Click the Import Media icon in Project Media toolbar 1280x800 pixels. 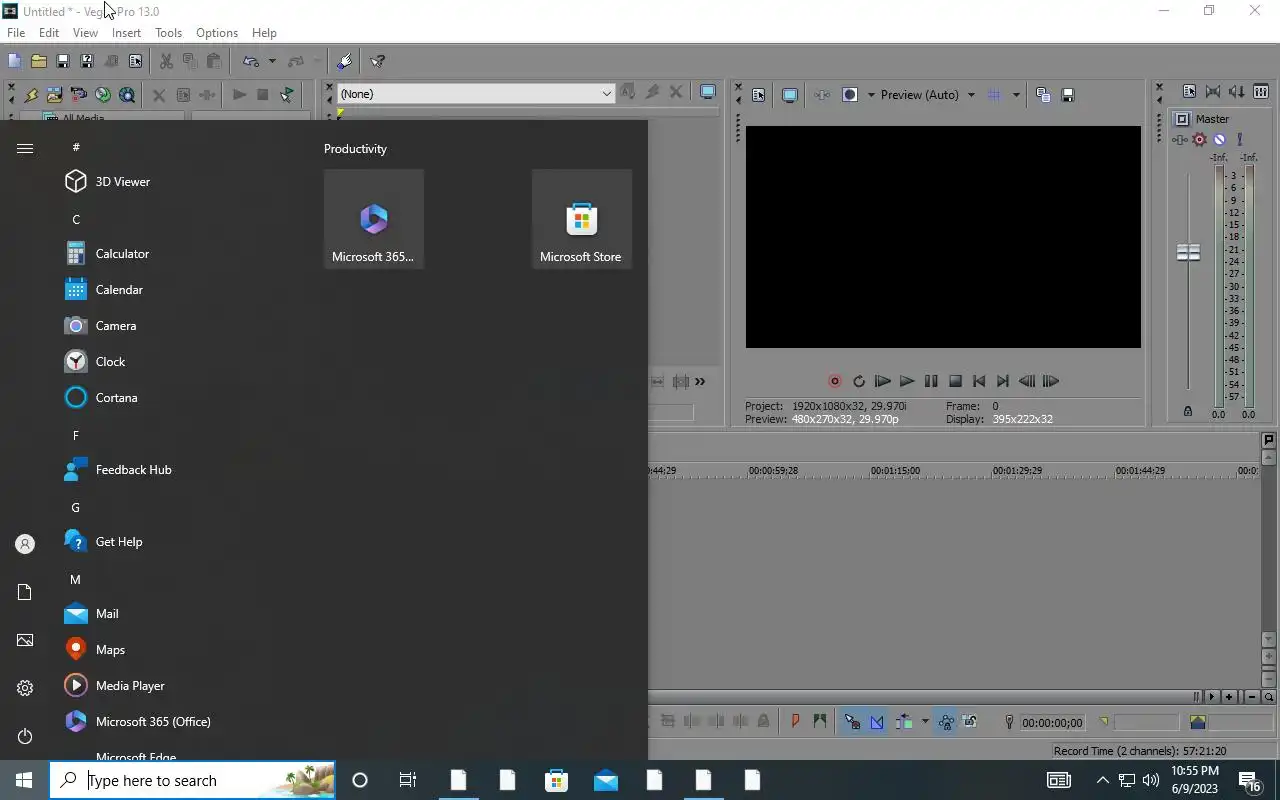point(54,95)
